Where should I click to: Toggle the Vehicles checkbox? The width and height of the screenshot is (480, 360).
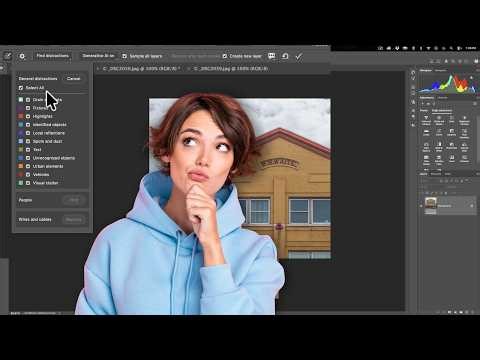[28, 175]
